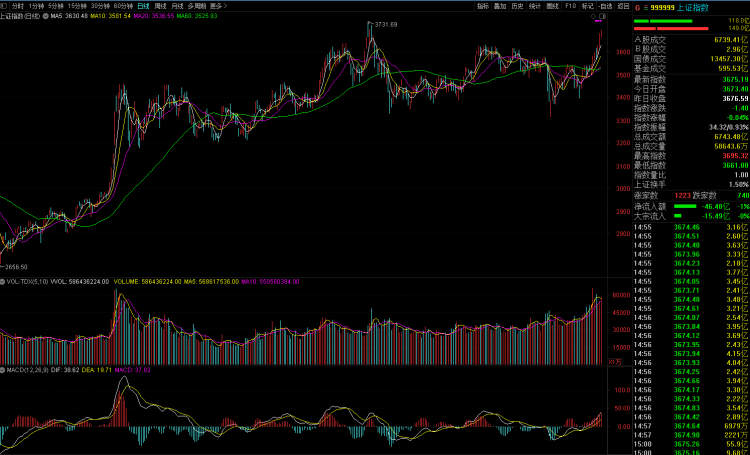This screenshot has height=455, width=750.
Task: Select the 1分钟 period tab
Action: 35,6
